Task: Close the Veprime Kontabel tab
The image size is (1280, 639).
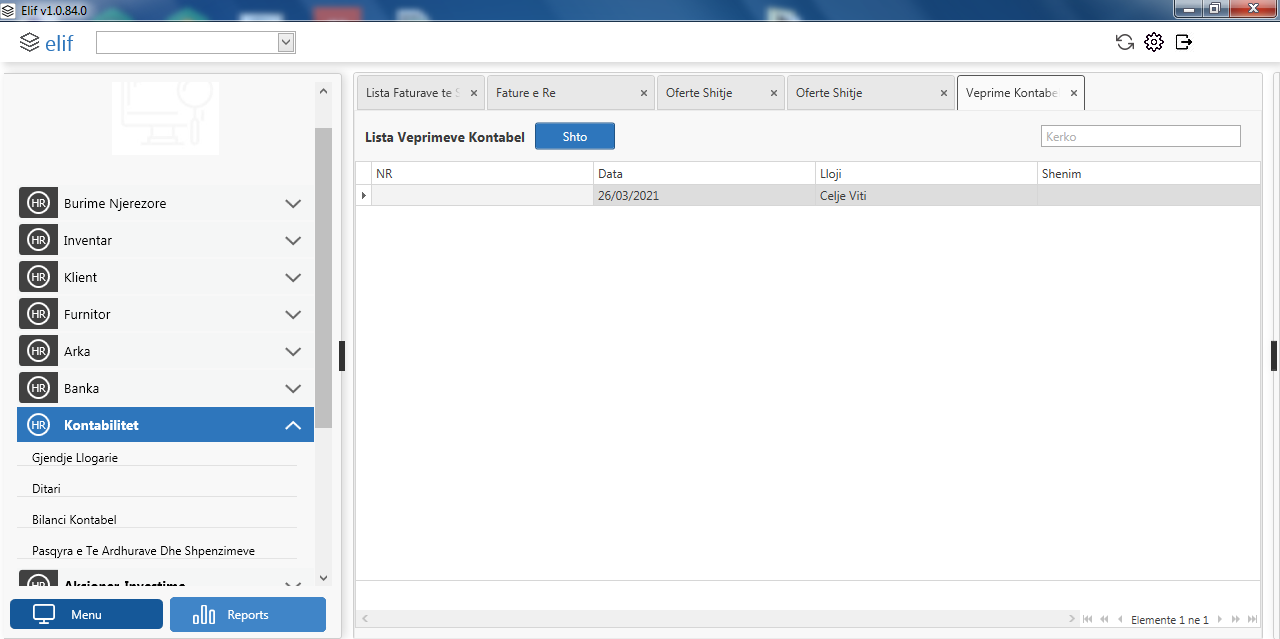Action: coord(1074,93)
